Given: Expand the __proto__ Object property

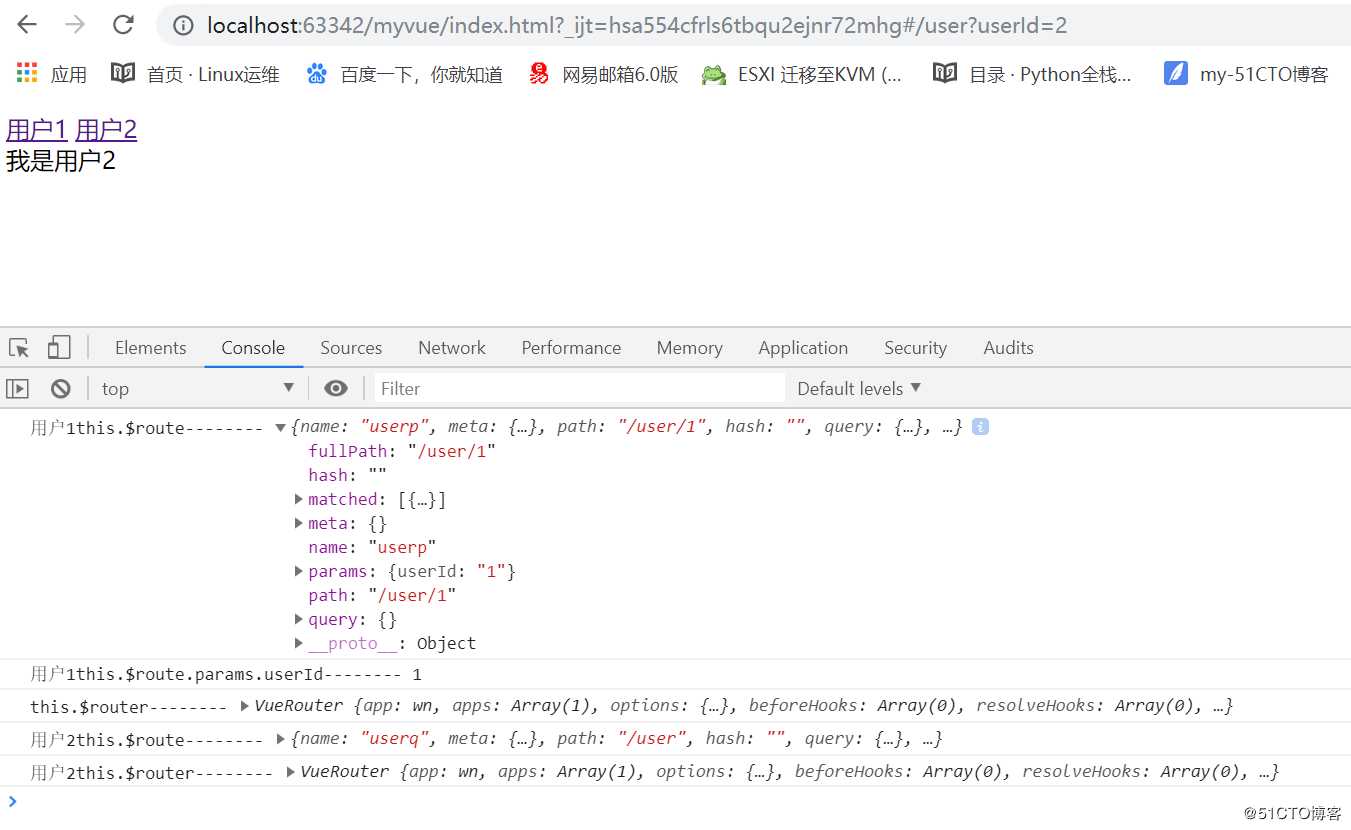Looking at the screenshot, I should pos(299,643).
